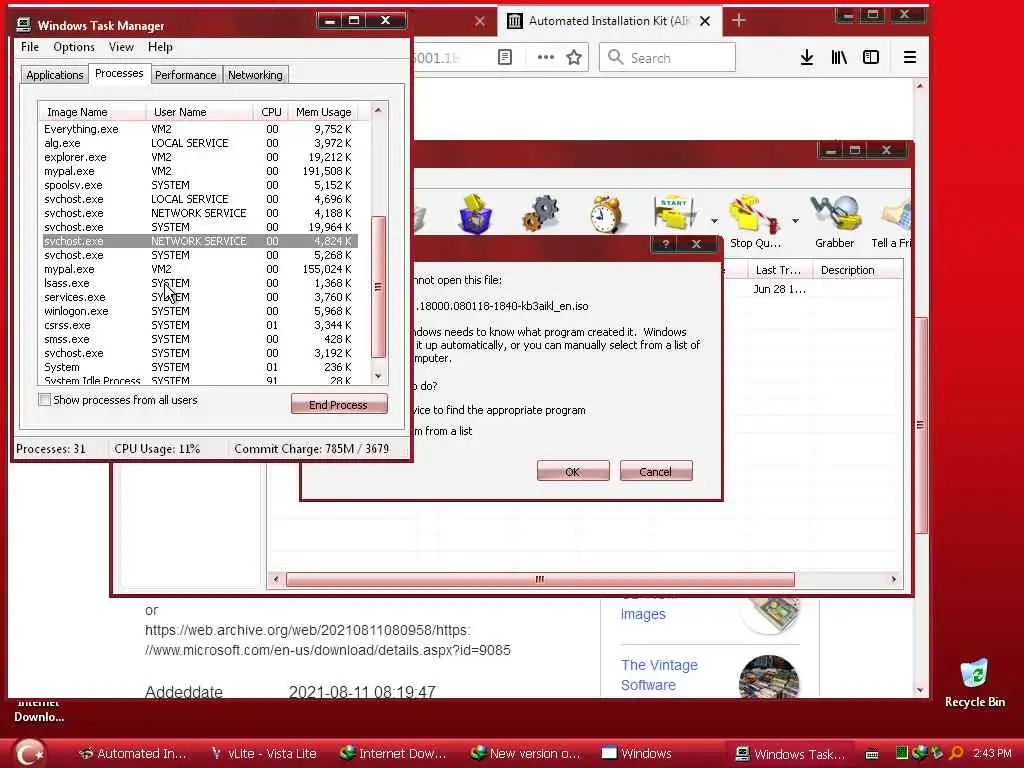Click the keyboard icon in the taskbar tray
The width and height of the screenshot is (1024, 768).
[x=872, y=754]
